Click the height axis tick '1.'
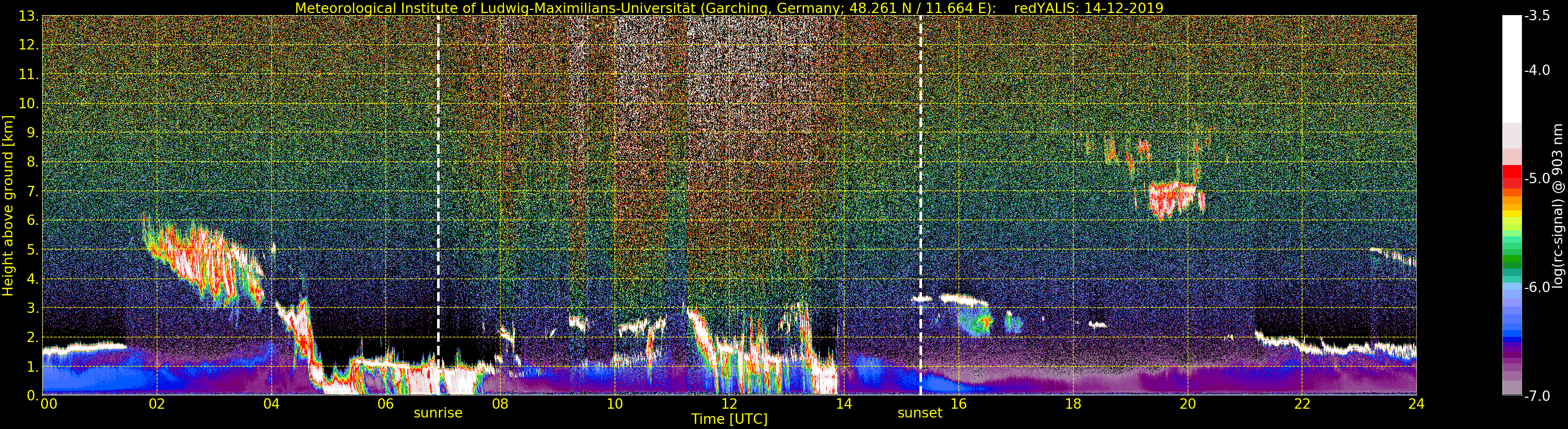This screenshot has height=429, width=1568. (x=32, y=367)
